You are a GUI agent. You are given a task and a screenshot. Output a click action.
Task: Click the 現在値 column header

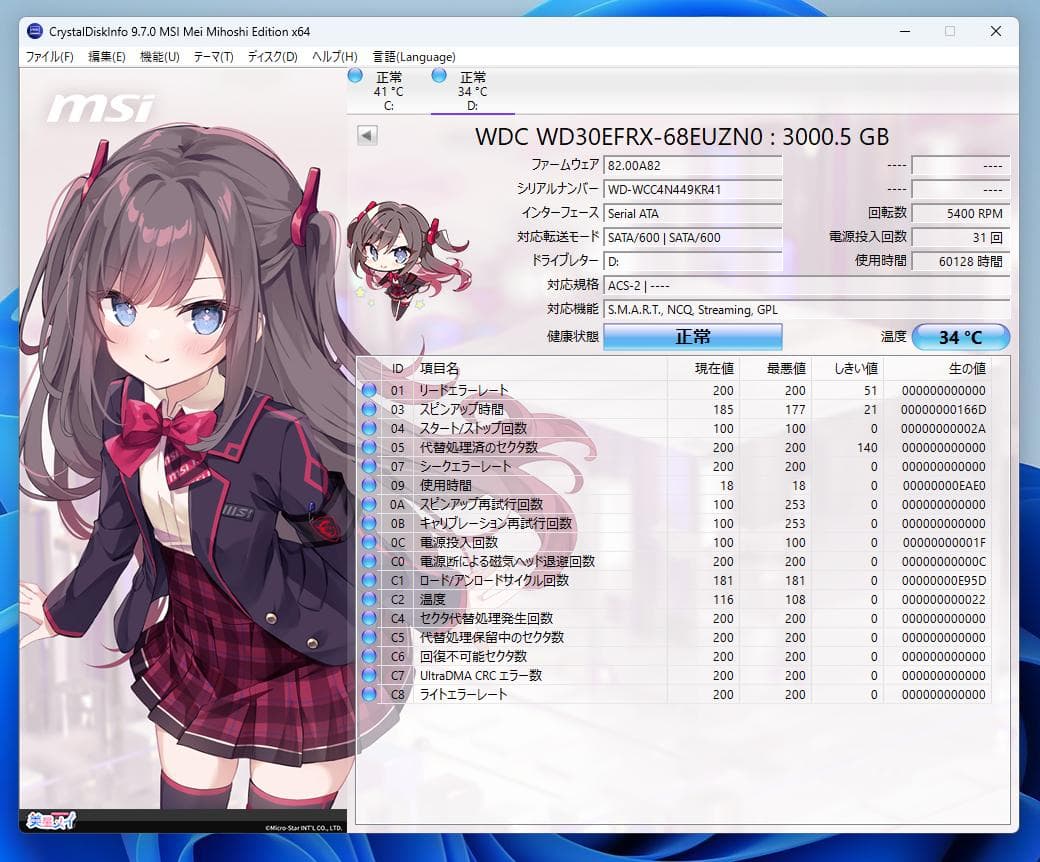click(703, 369)
